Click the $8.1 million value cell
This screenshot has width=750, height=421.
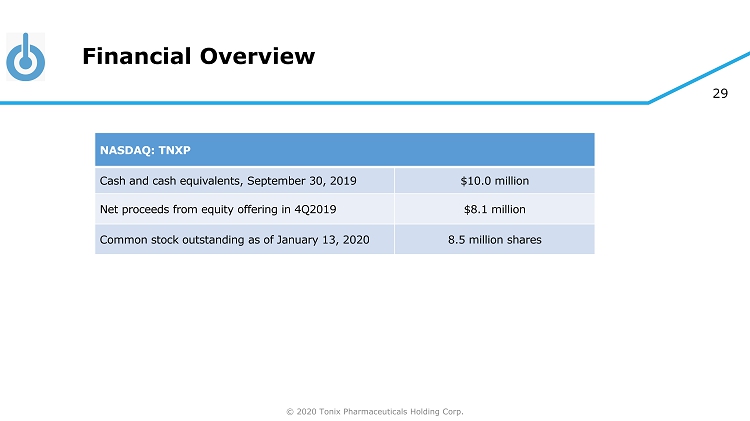[x=494, y=210]
